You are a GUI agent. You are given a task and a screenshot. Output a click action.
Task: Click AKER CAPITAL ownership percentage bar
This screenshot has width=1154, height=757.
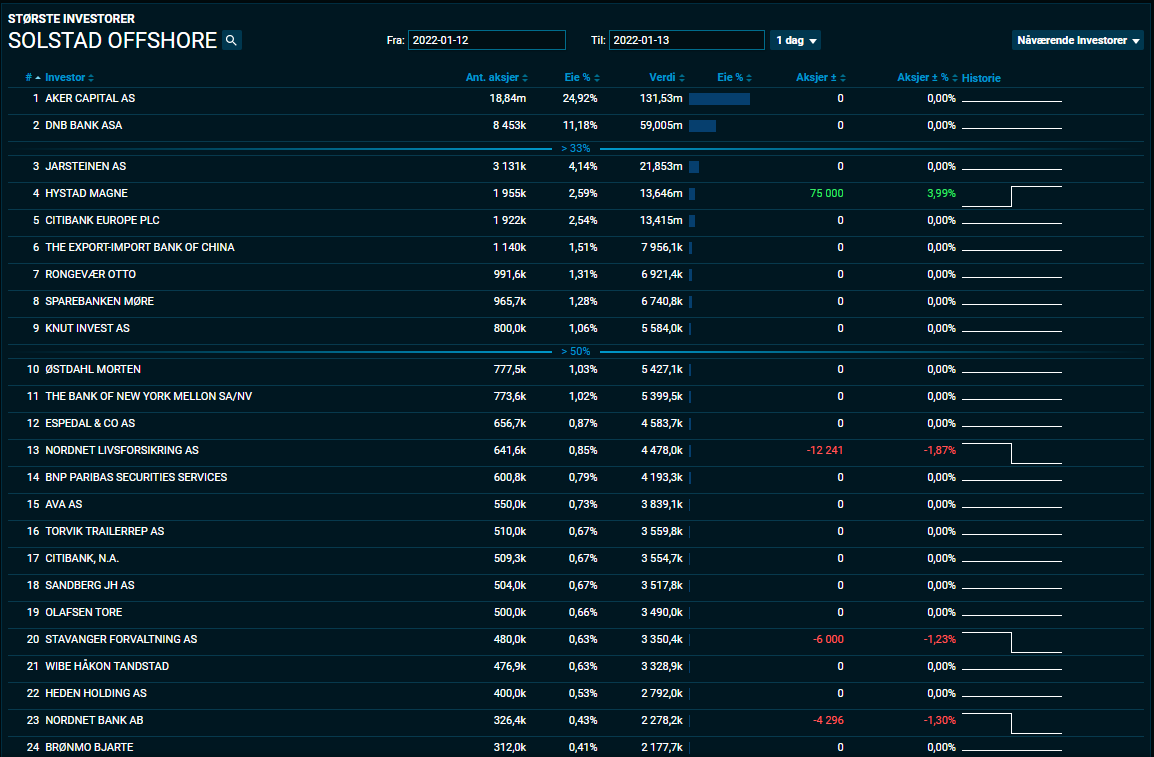[x=720, y=99]
